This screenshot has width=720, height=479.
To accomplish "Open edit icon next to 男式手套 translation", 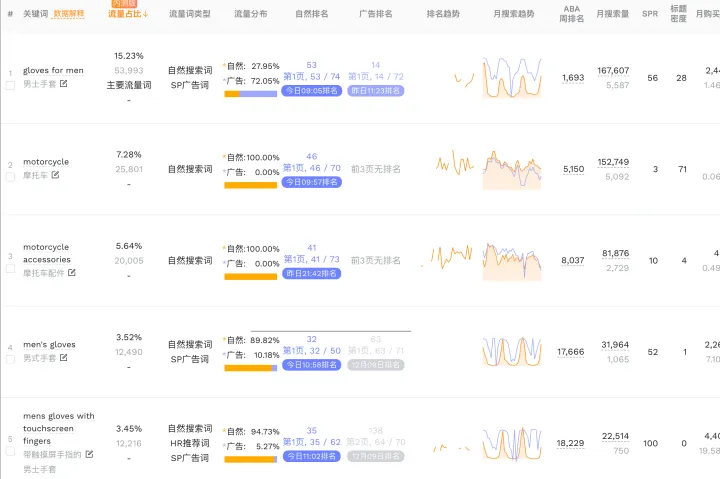I will pos(63,357).
